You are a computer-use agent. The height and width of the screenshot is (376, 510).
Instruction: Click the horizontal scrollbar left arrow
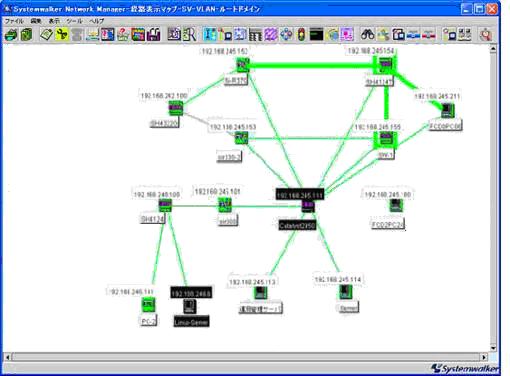point(7,357)
